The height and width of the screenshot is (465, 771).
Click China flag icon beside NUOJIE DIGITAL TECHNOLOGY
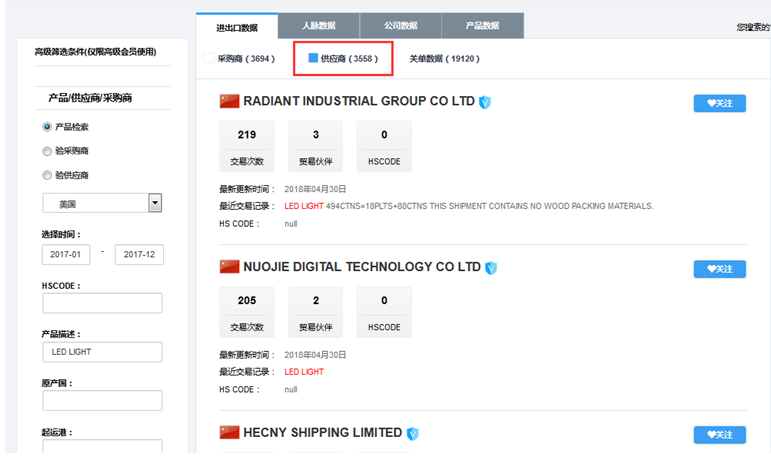229,267
